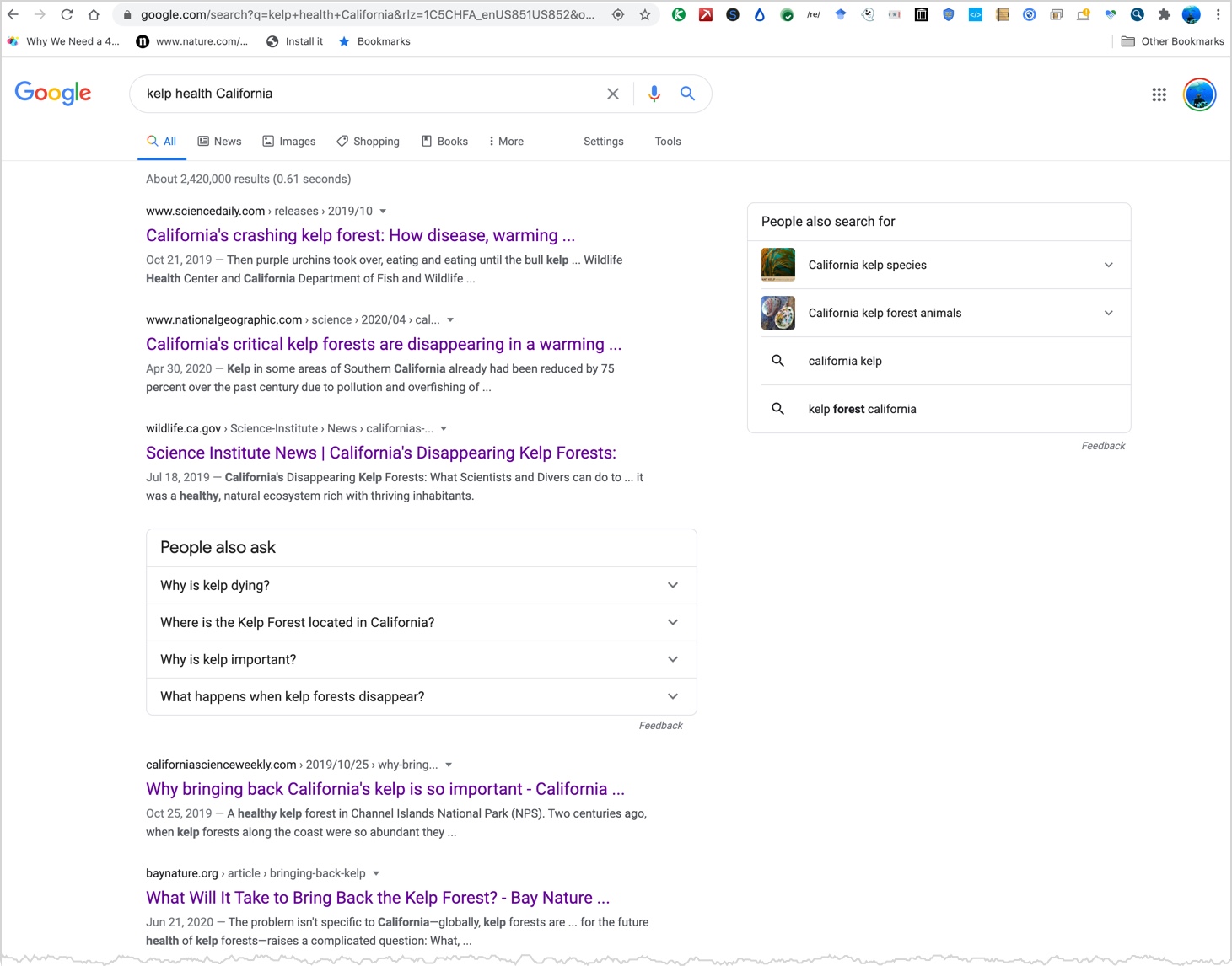Click Feedback under People also ask
The width and height of the screenshot is (1232, 966).
661,726
